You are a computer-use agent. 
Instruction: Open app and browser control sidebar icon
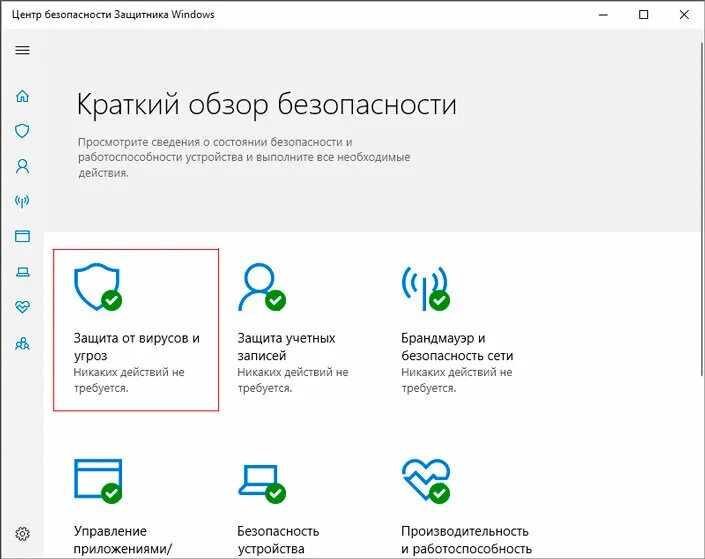coord(22,236)
